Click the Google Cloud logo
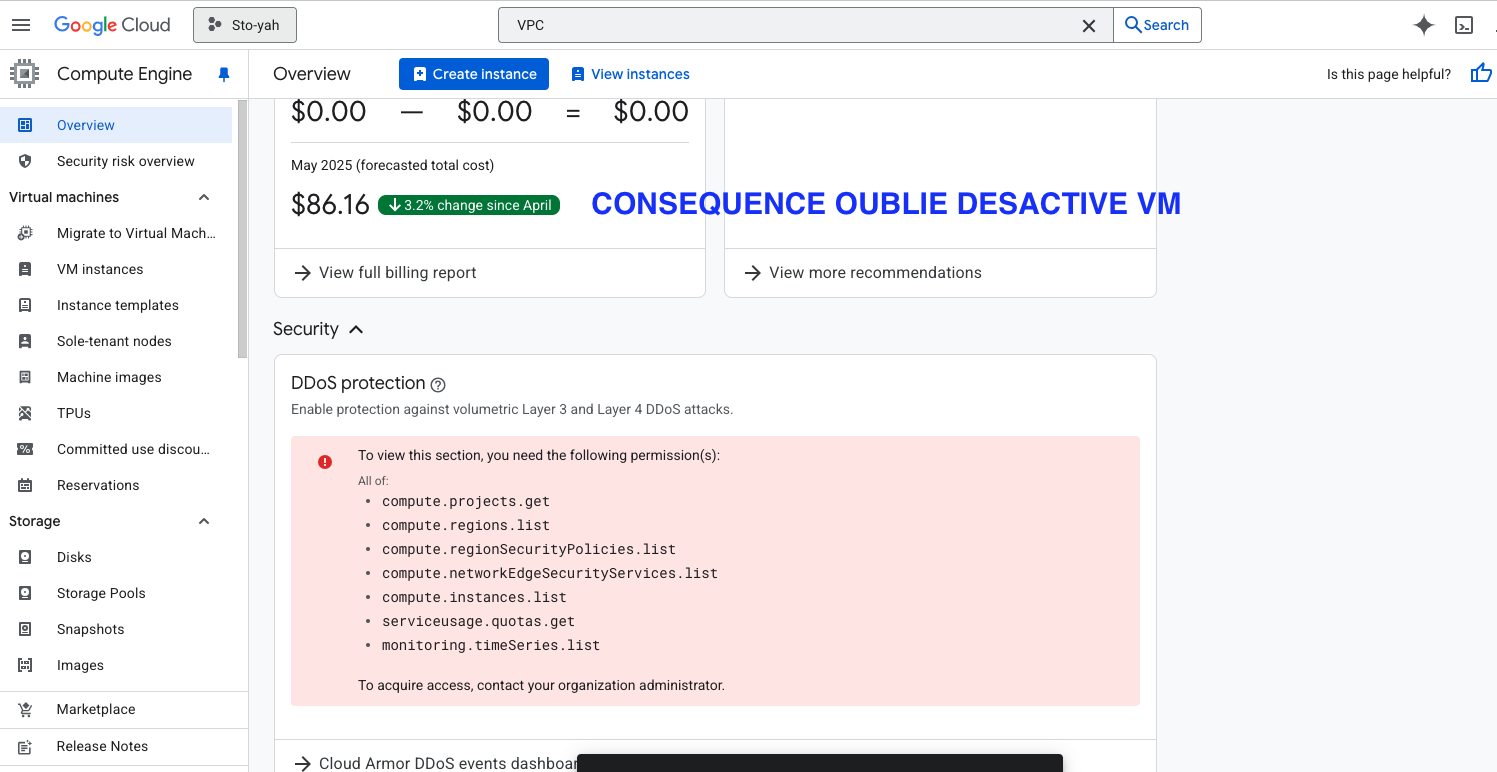 coord(112,24)
